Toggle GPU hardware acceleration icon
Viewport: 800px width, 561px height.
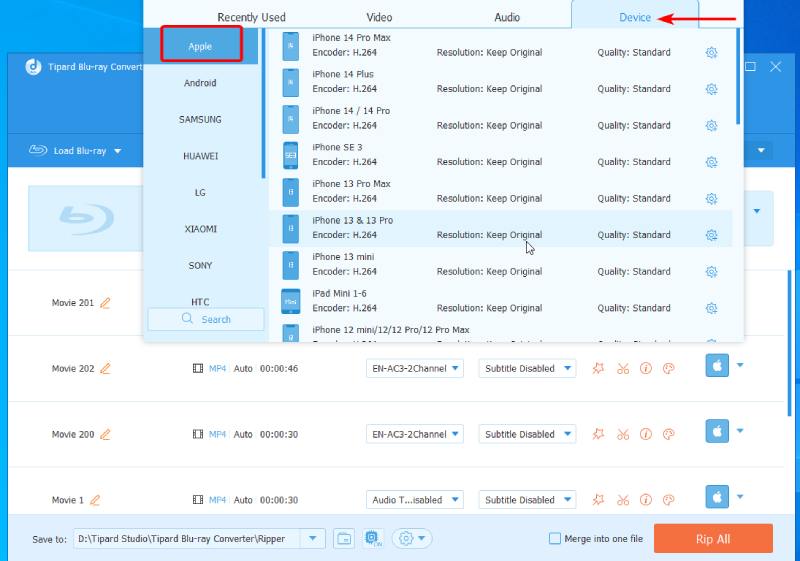pyautogui.click(x=373, y=539)
